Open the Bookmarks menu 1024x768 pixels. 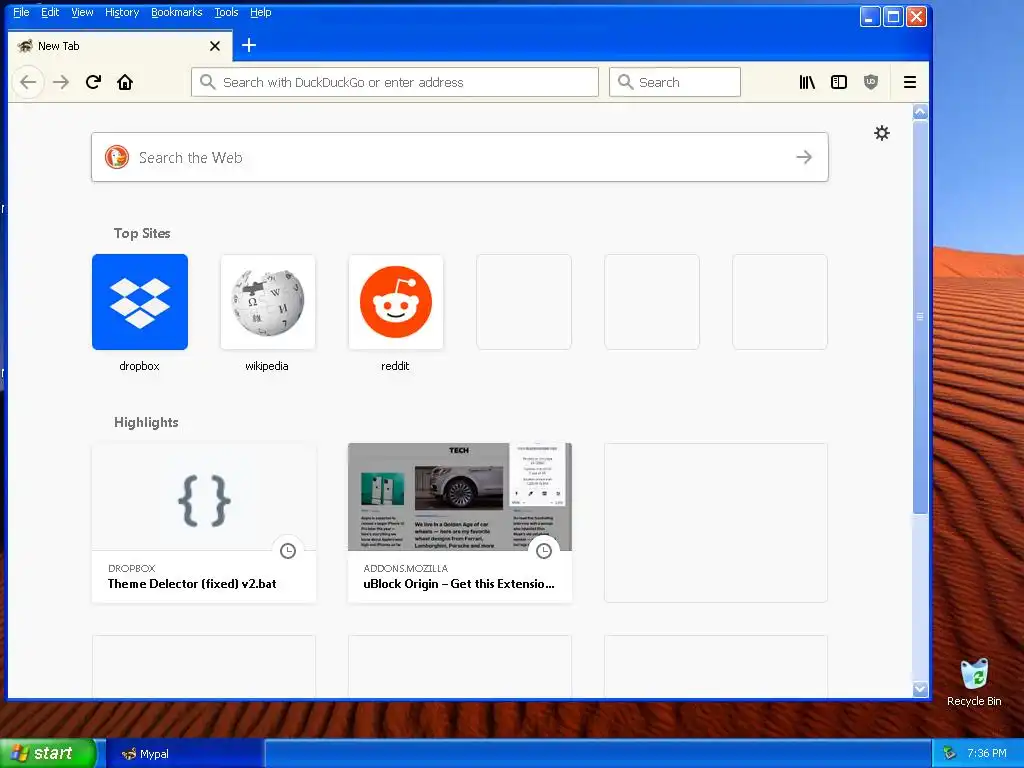pos(176,12)
